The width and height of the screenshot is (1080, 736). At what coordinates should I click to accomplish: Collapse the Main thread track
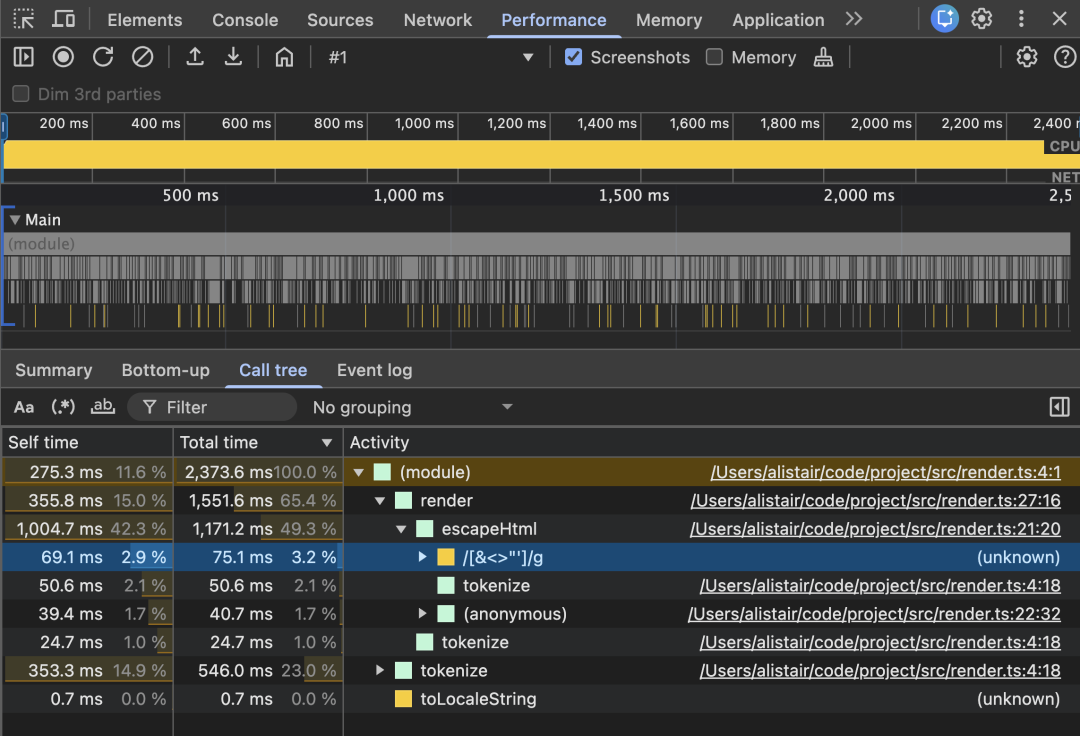click(x=15, y=220)
